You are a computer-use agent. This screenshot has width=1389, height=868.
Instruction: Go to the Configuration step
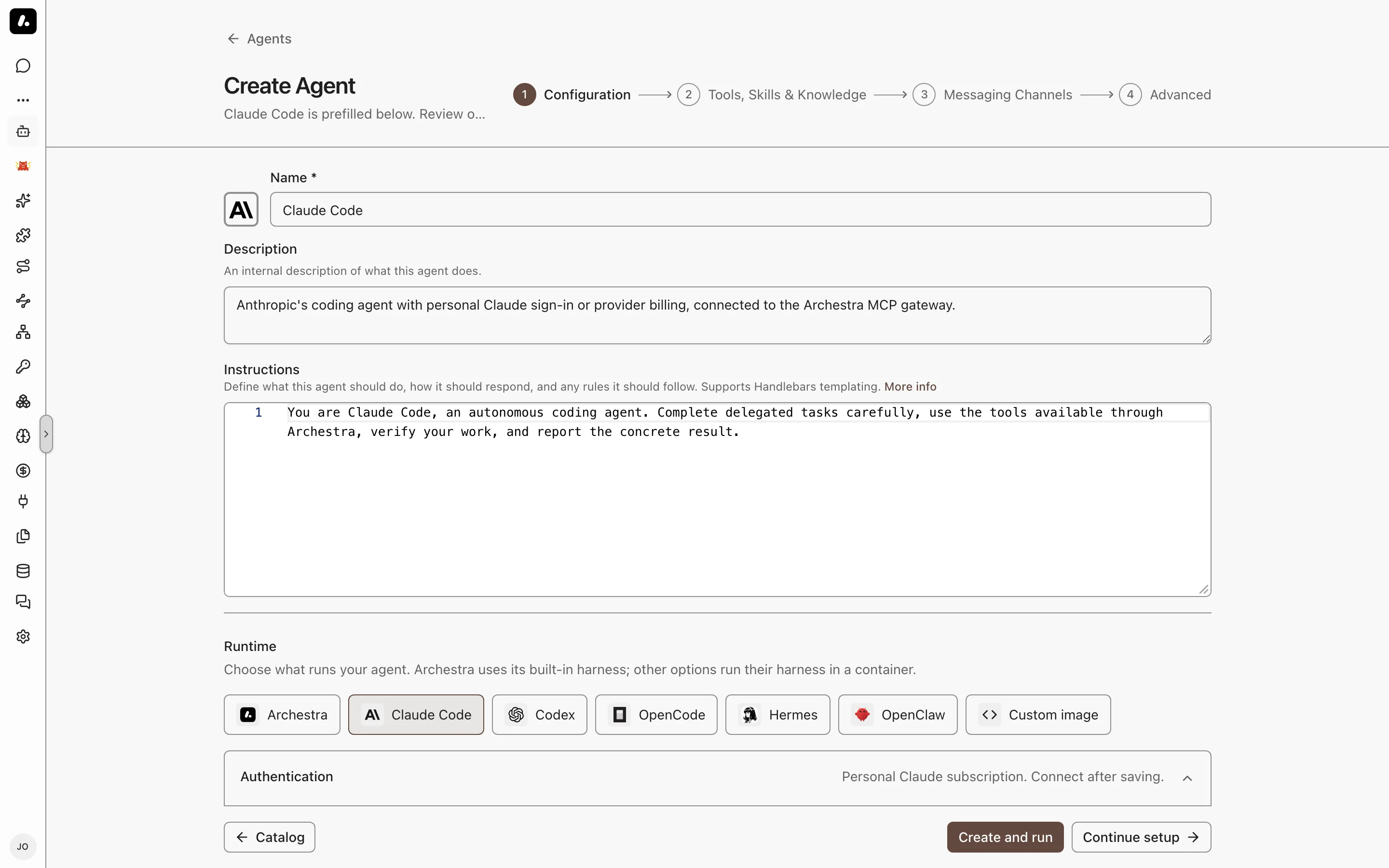(572, 95)
